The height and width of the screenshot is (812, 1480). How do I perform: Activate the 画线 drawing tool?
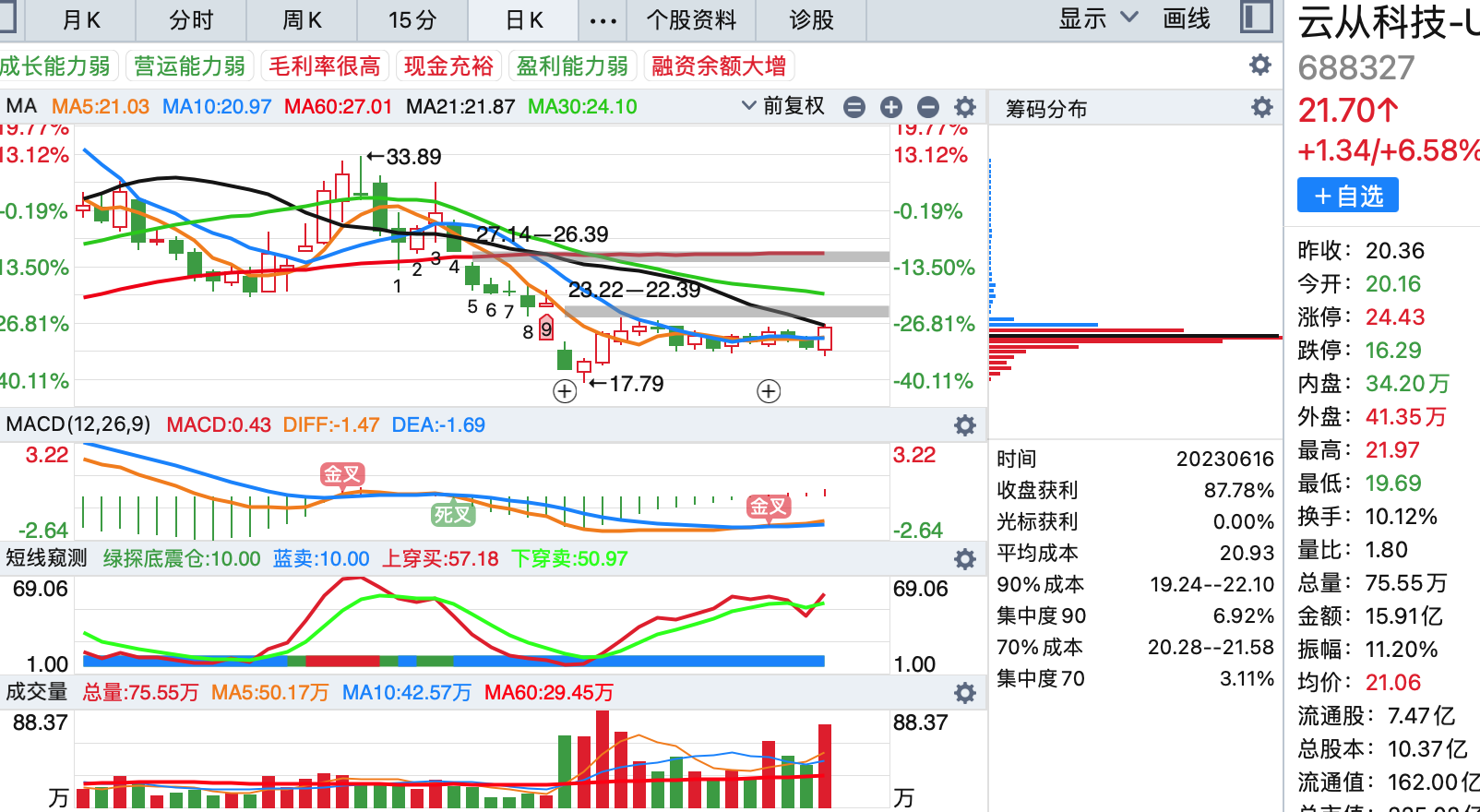1187,18
